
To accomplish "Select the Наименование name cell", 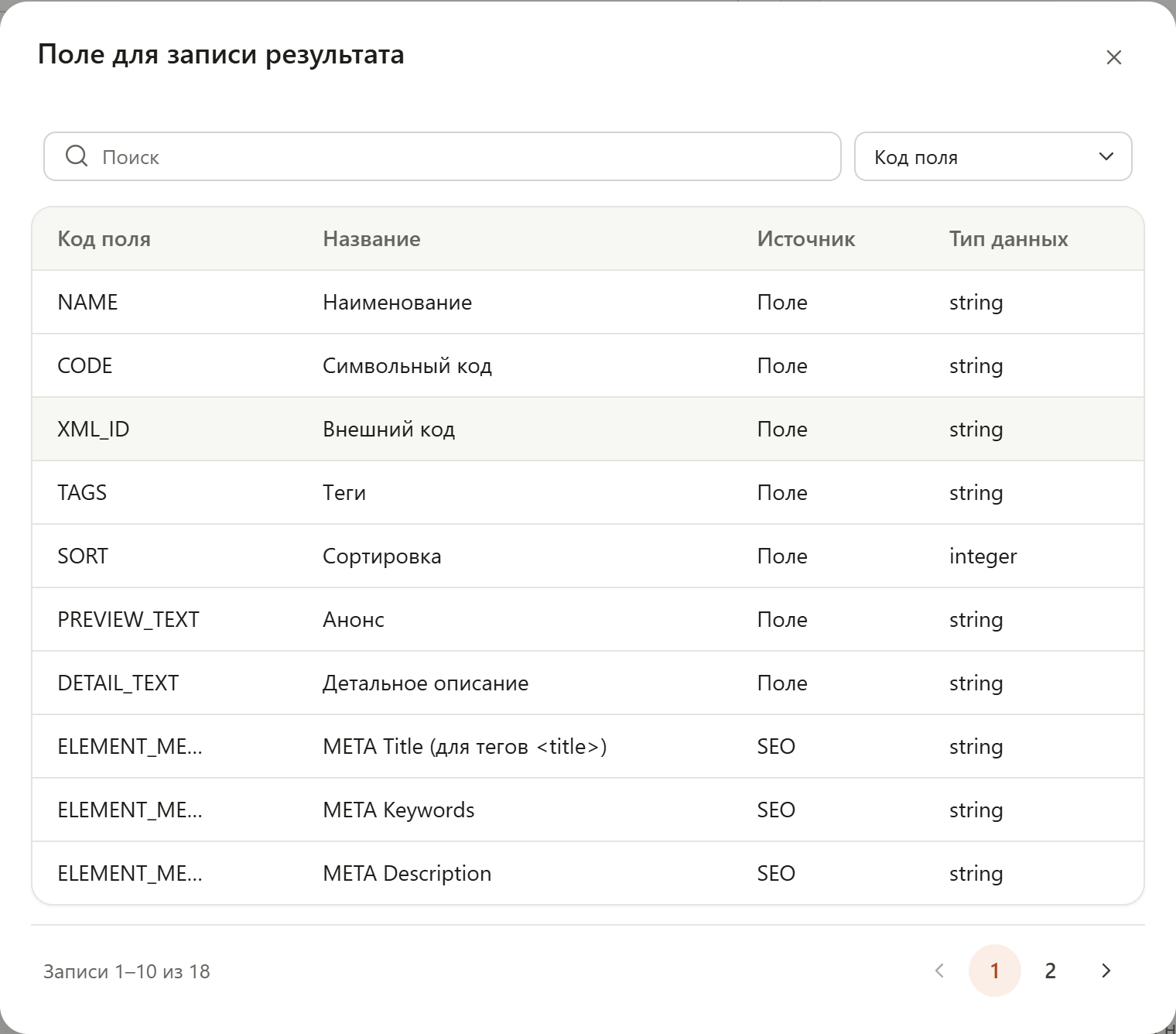I will click(397, 302).
